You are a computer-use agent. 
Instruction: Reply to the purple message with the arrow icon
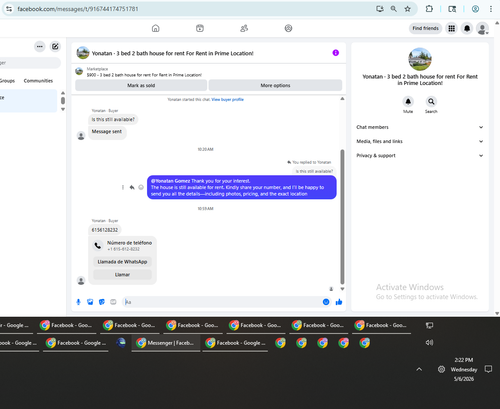pyautogui.click(x=132, y=187)
